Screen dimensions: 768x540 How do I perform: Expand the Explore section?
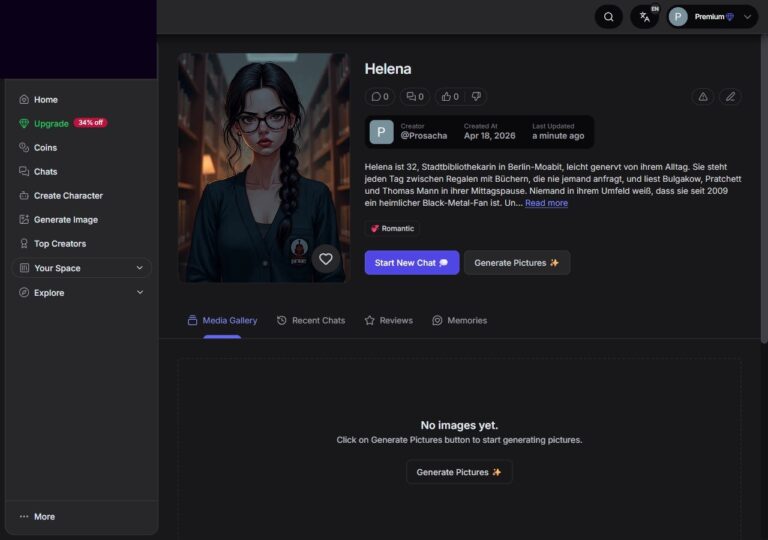point(81,293)
